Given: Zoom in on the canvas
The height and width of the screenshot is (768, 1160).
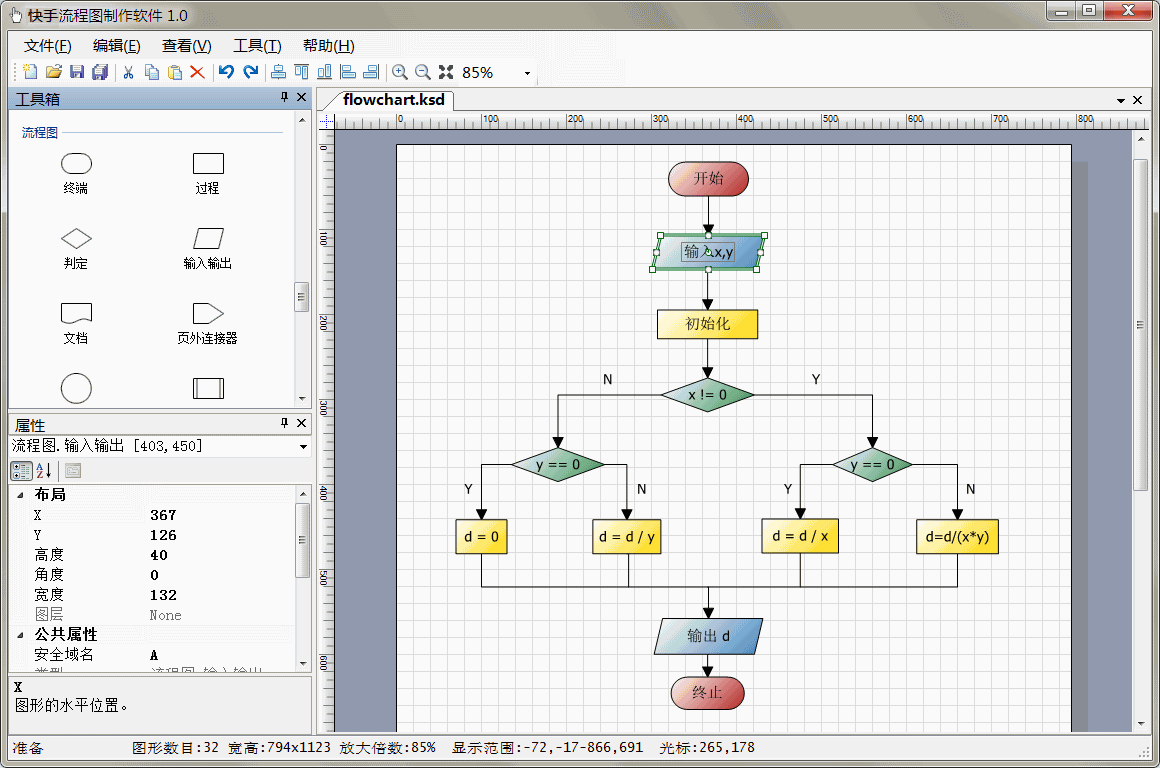Looking at the screenshot, I should (x=399, y=72).
